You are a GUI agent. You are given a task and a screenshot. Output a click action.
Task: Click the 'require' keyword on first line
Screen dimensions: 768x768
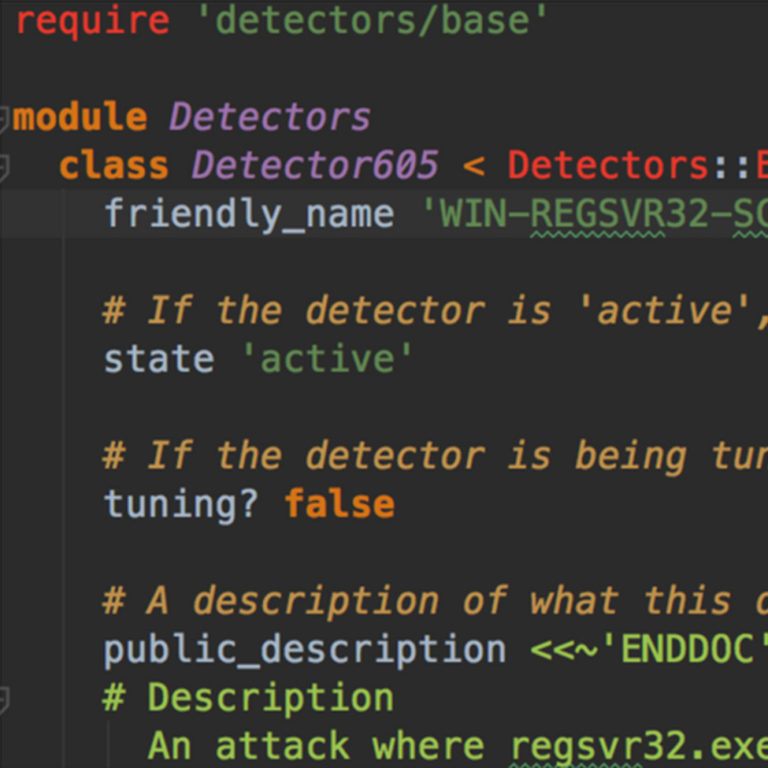(x=92, y=21)
